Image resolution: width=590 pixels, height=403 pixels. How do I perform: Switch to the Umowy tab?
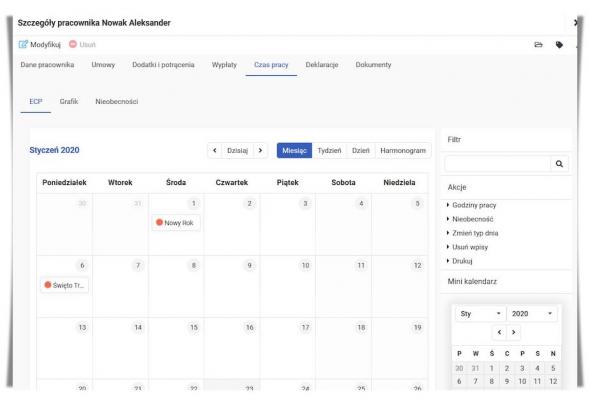pyautogui.click(x=103, y=65)
